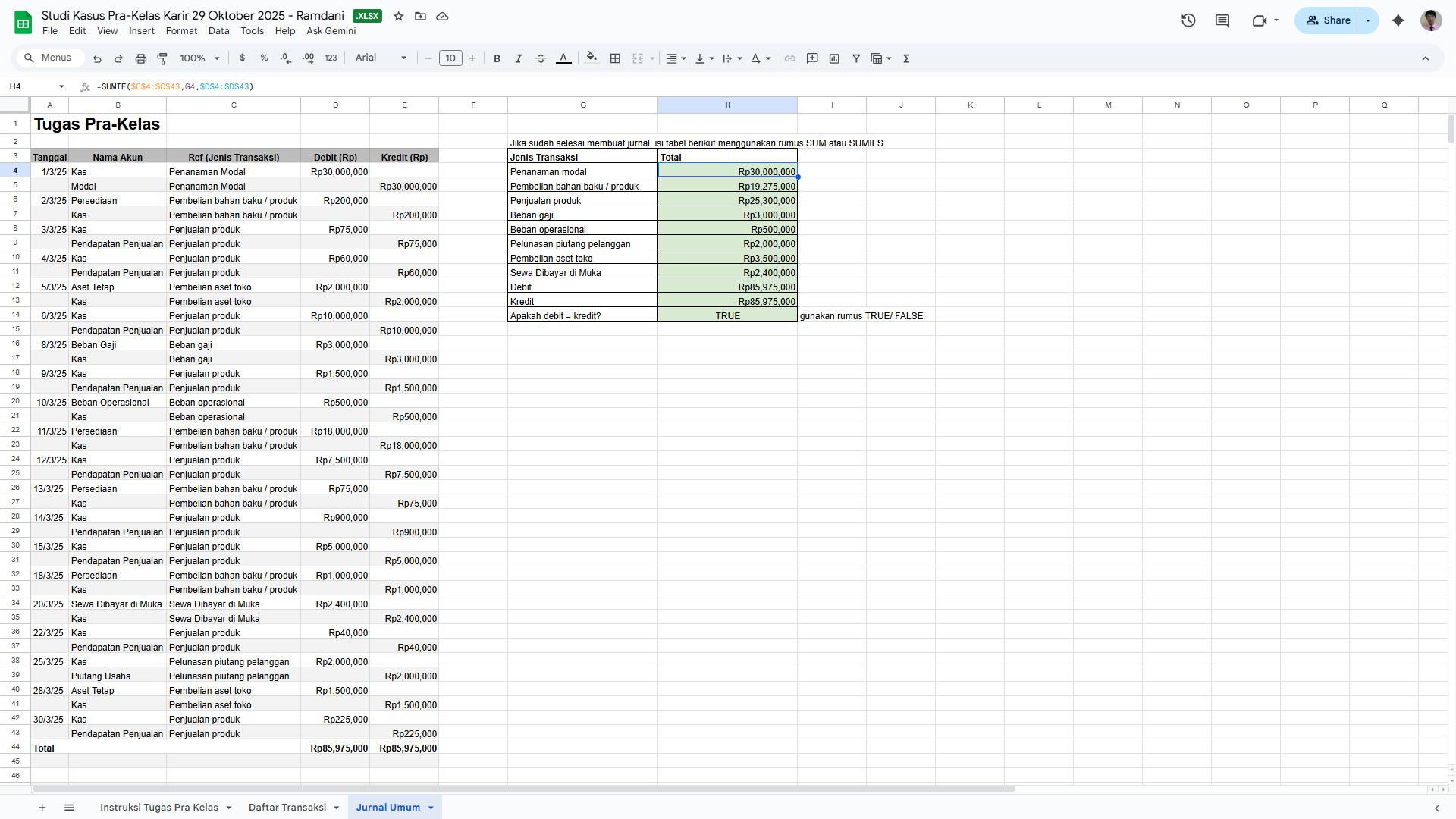Click the print icon
The image size is (1456, 819).
pos(140,58)
